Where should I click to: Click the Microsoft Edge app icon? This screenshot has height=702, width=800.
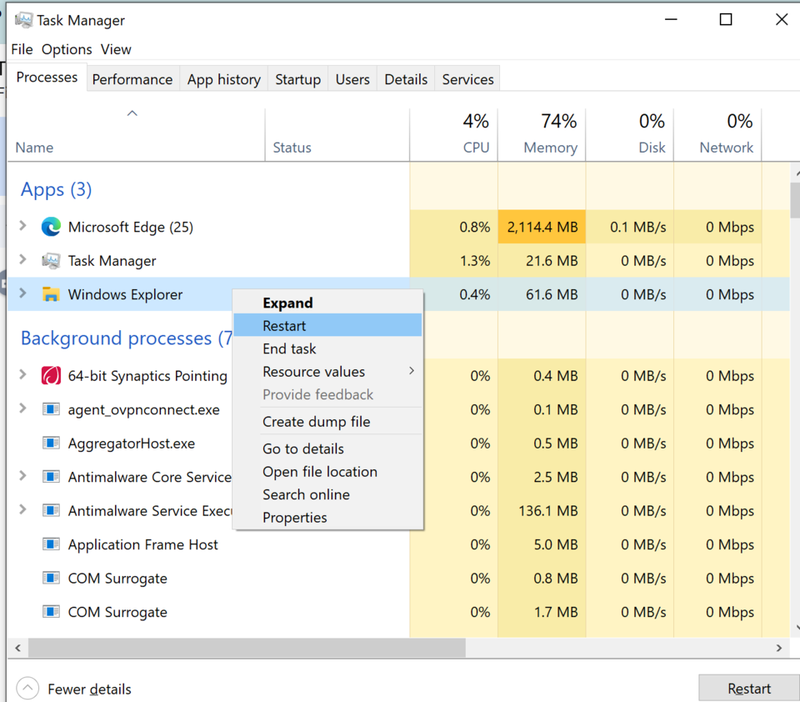(51, 227)
